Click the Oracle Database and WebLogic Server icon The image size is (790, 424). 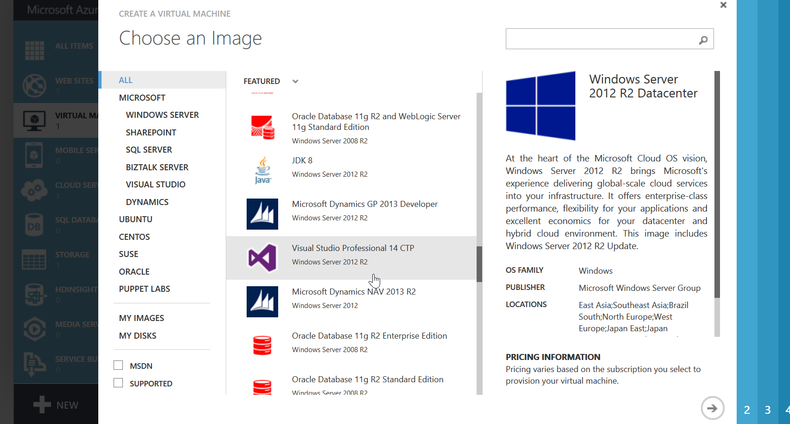[262, 127]
